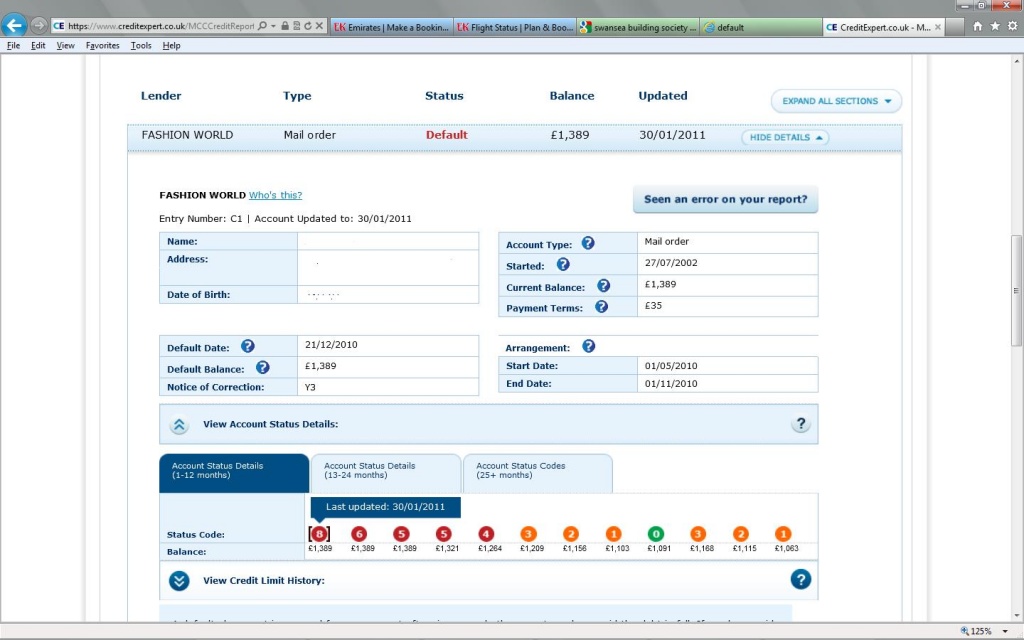Open the Favorites menu

pos(102,46)
